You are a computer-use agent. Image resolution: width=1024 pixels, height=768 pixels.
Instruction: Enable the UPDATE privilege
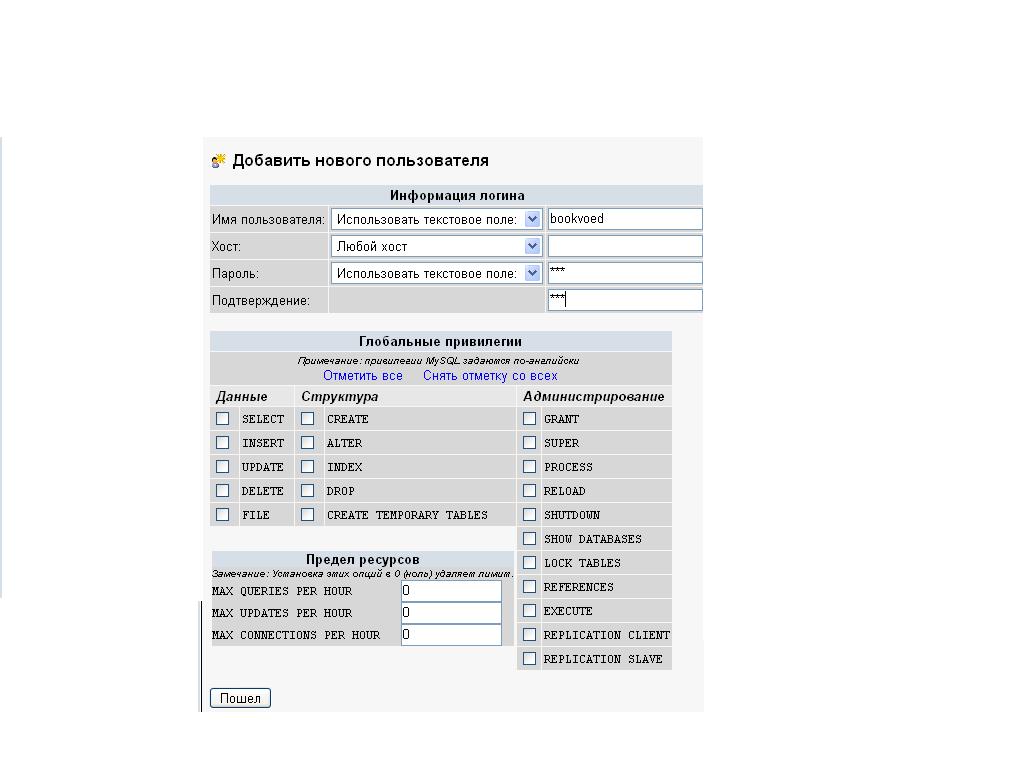223,467
